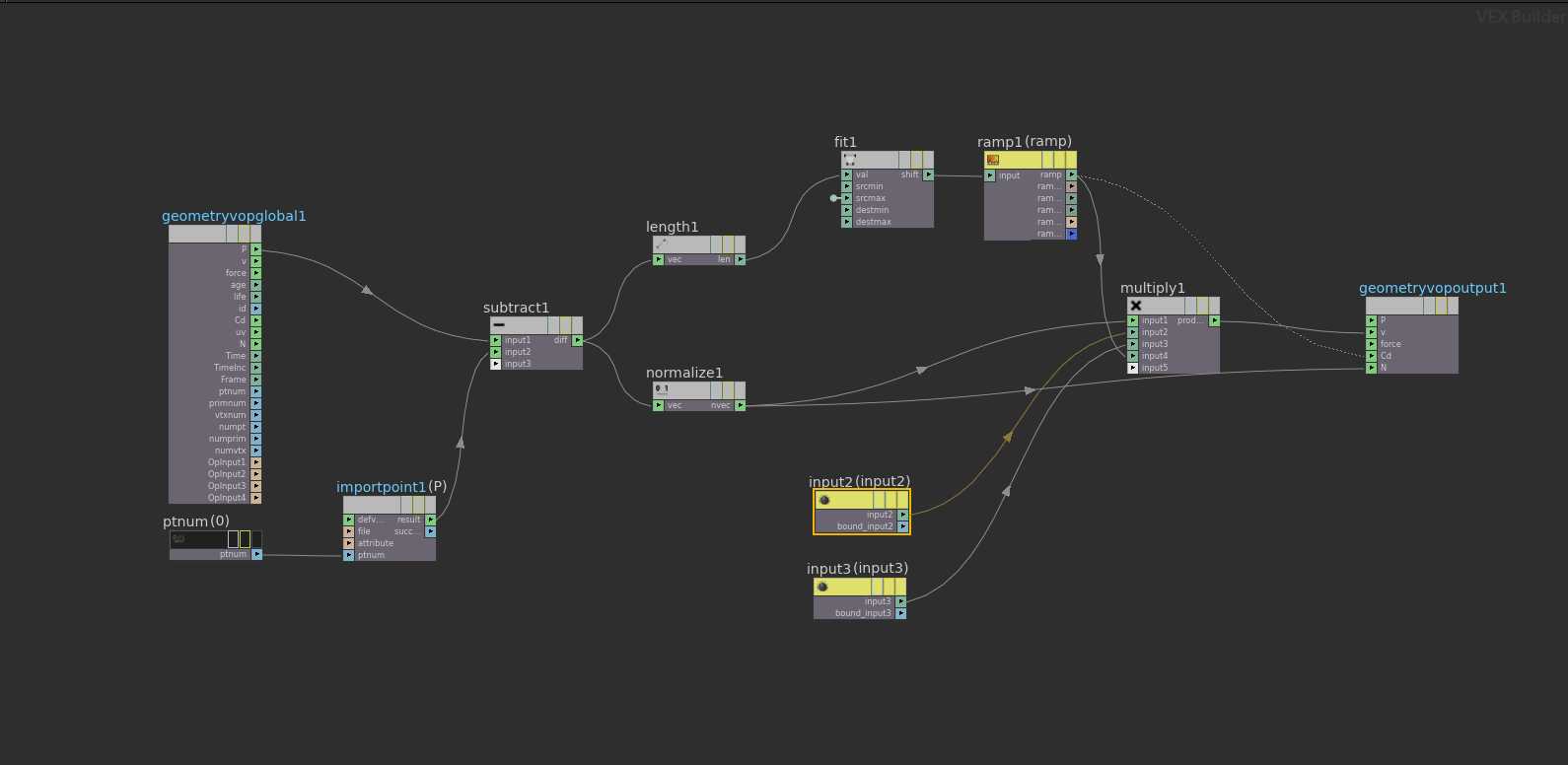Click the bound_input2 output port on input2

[901, 526]
